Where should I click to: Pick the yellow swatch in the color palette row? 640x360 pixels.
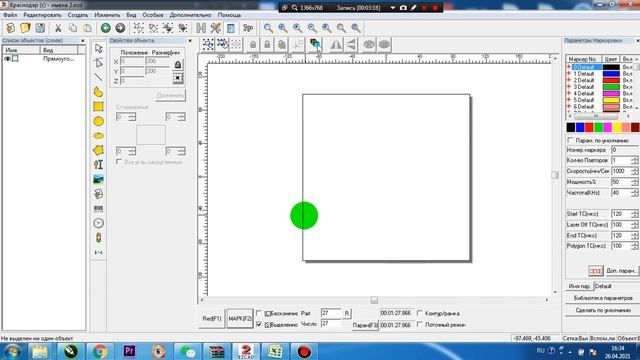[x=617, y=127]
